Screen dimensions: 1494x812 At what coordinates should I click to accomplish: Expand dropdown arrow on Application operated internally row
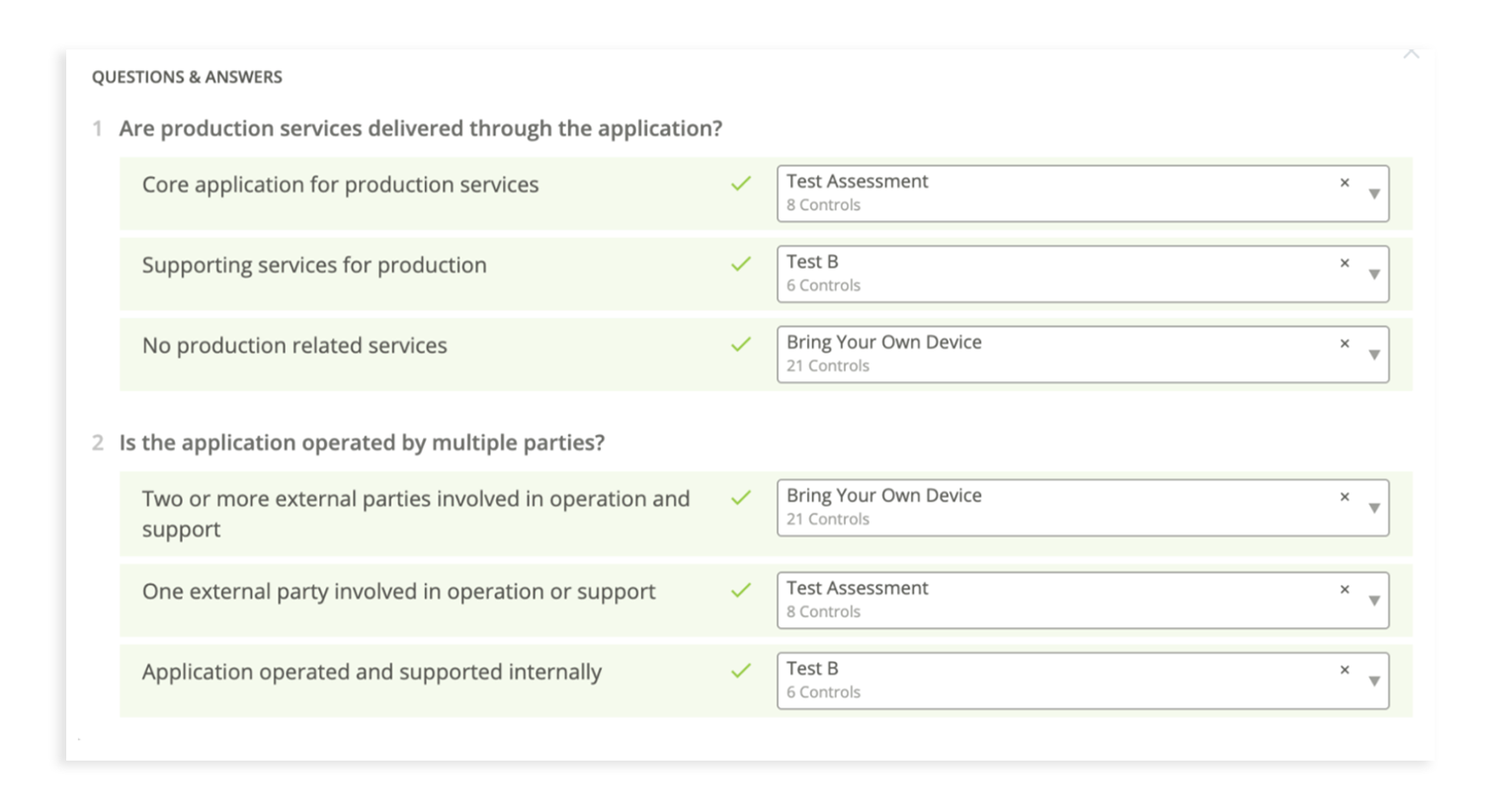(1373, 682)
